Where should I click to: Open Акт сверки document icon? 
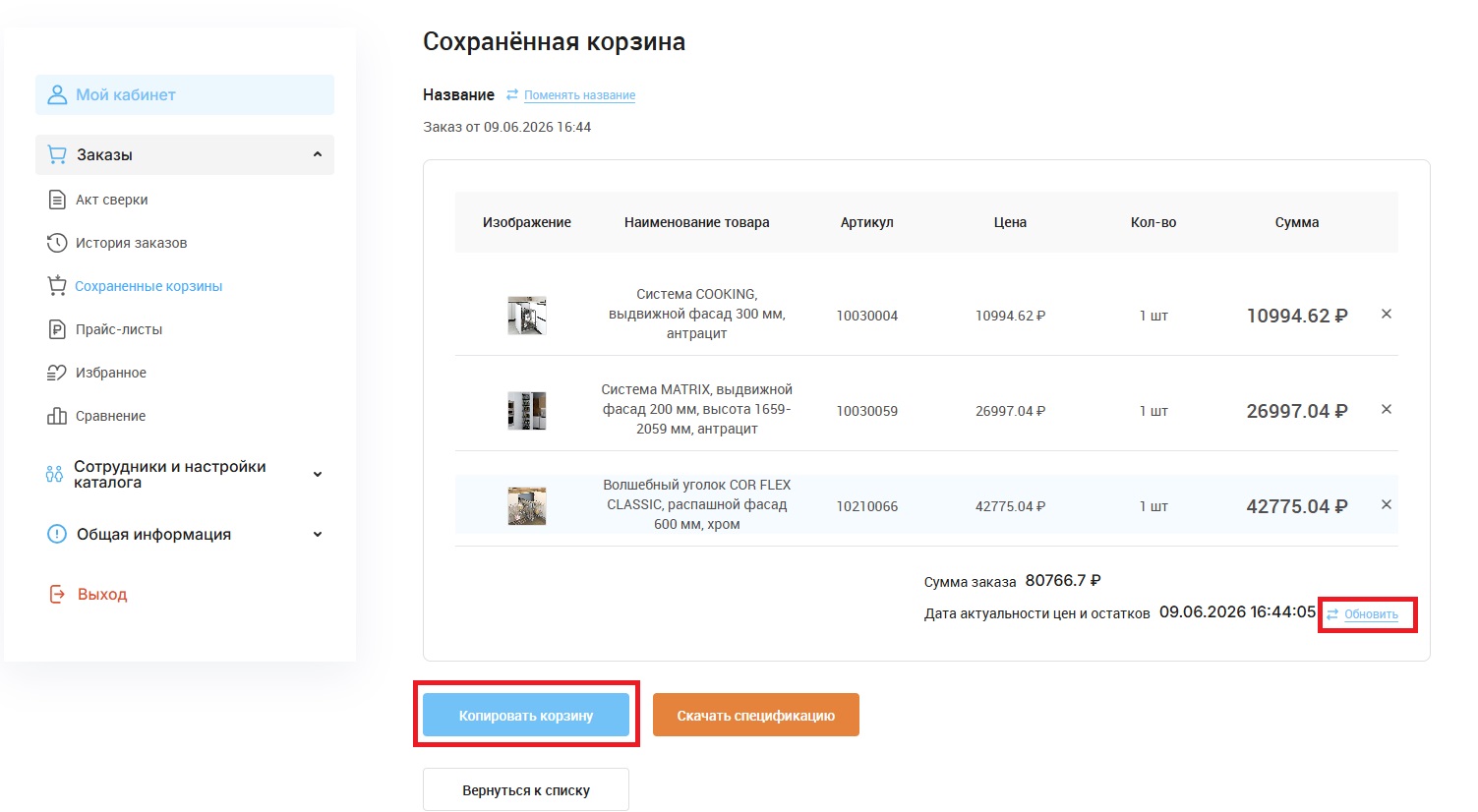57,200
